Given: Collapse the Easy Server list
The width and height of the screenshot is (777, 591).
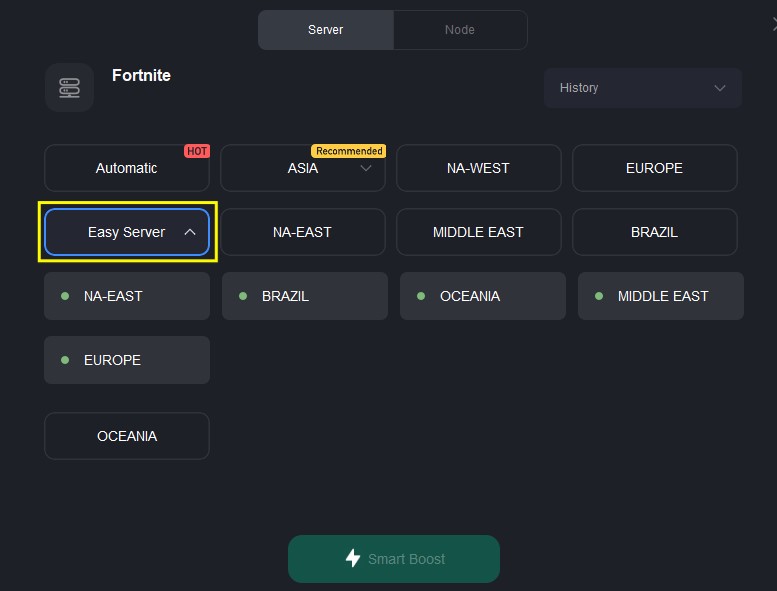Looking at the screenshot, I should click(190, 232).
